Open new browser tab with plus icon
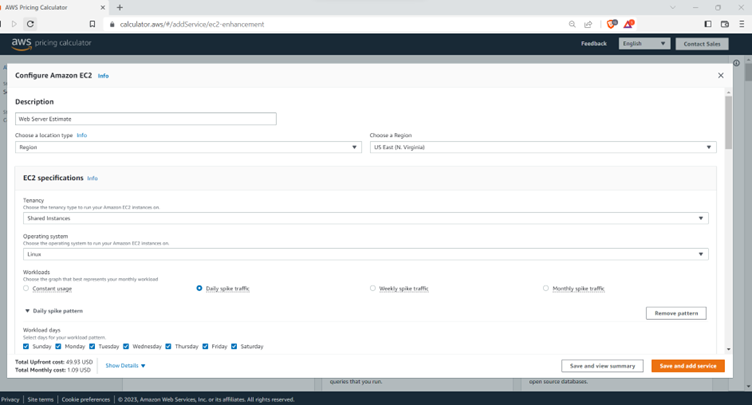The height and width of the screenshot is (405, 752). pyautogui.click(x=119, y=7)
